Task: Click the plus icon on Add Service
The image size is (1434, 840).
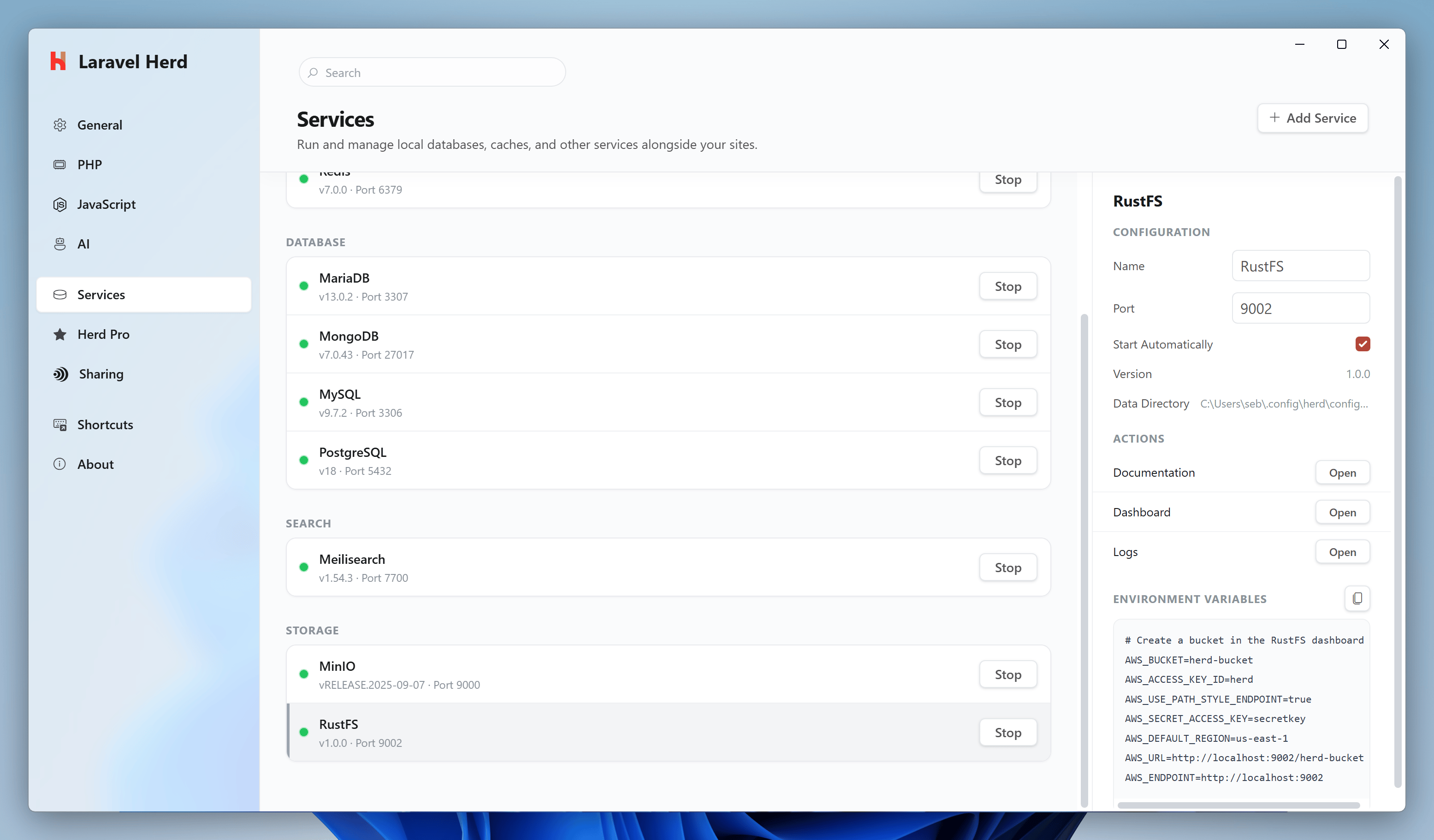Action: 1274,117
